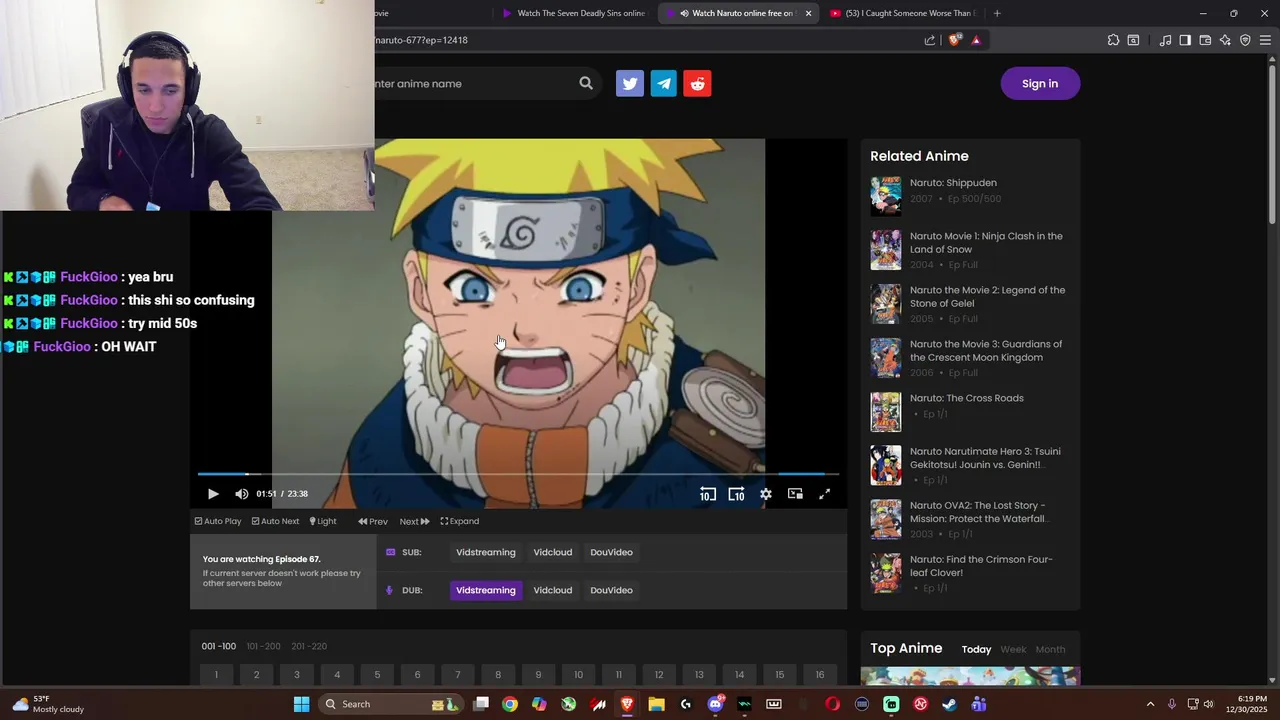This screenshot has height=720, width=1280.
Task: Enter fullscreen on the video player
Action: point(825,494)
